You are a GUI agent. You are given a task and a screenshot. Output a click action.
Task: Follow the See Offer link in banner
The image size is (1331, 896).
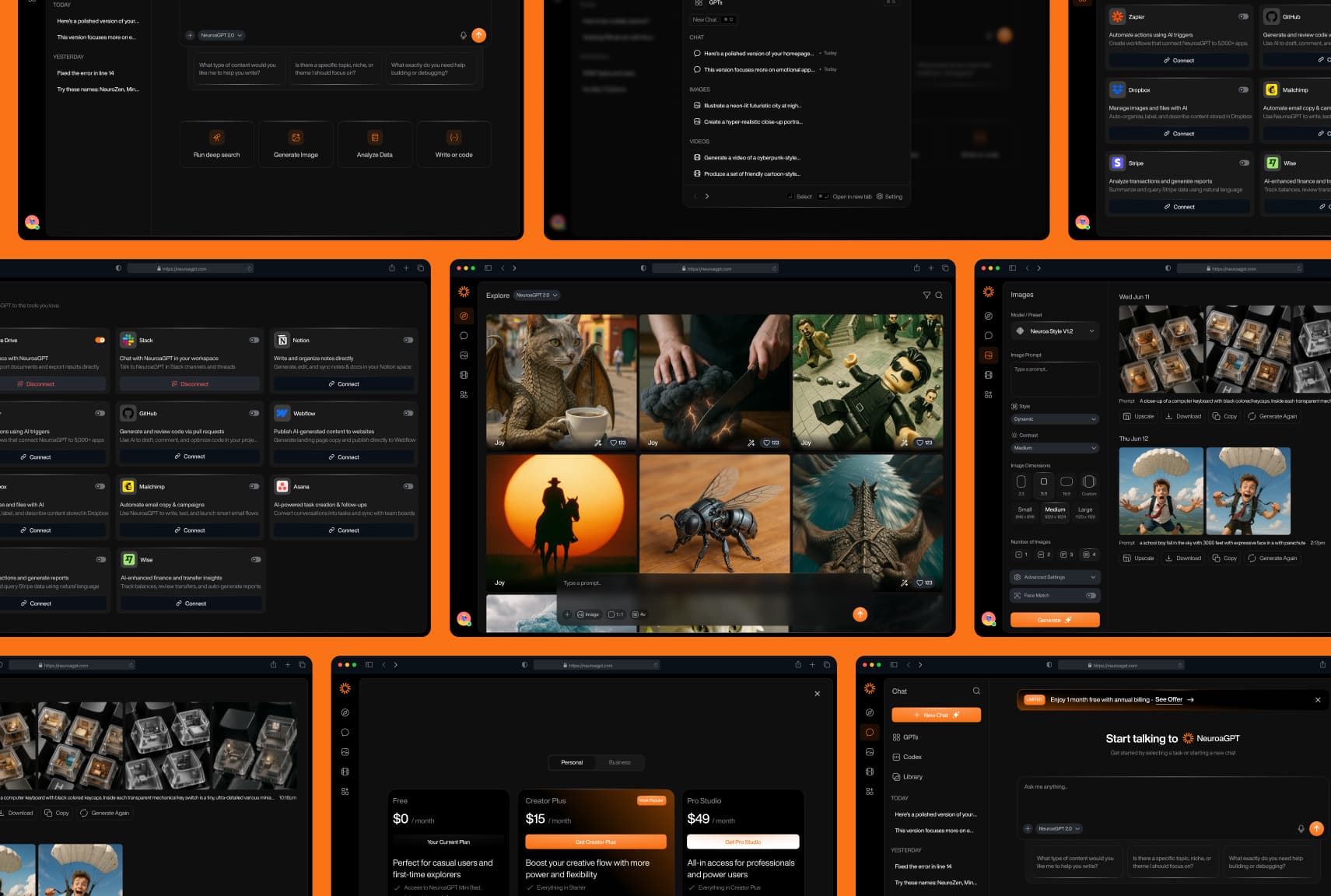point(1168,699)
